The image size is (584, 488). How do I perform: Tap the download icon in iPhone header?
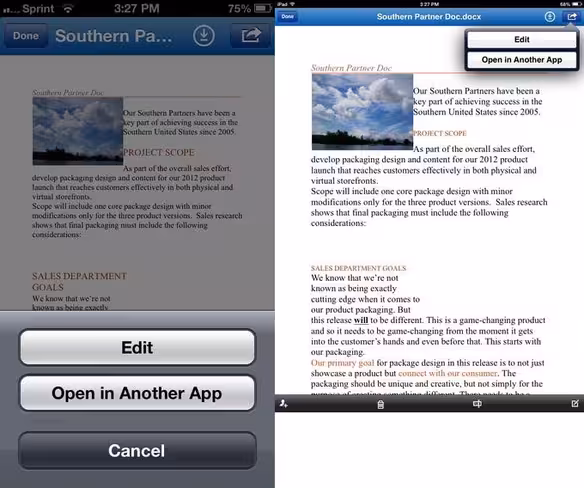204,36
